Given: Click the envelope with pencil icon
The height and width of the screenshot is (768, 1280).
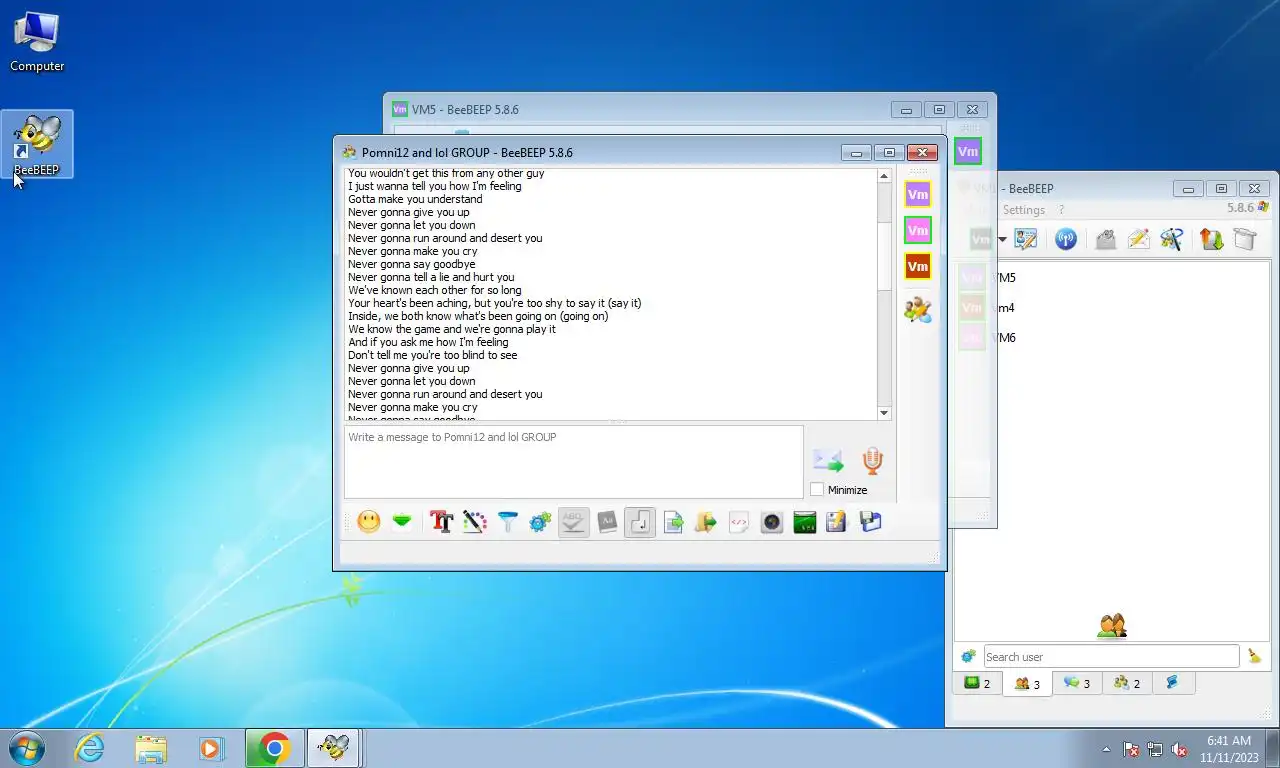Looking at the screenshot, I should [1138, 239].
